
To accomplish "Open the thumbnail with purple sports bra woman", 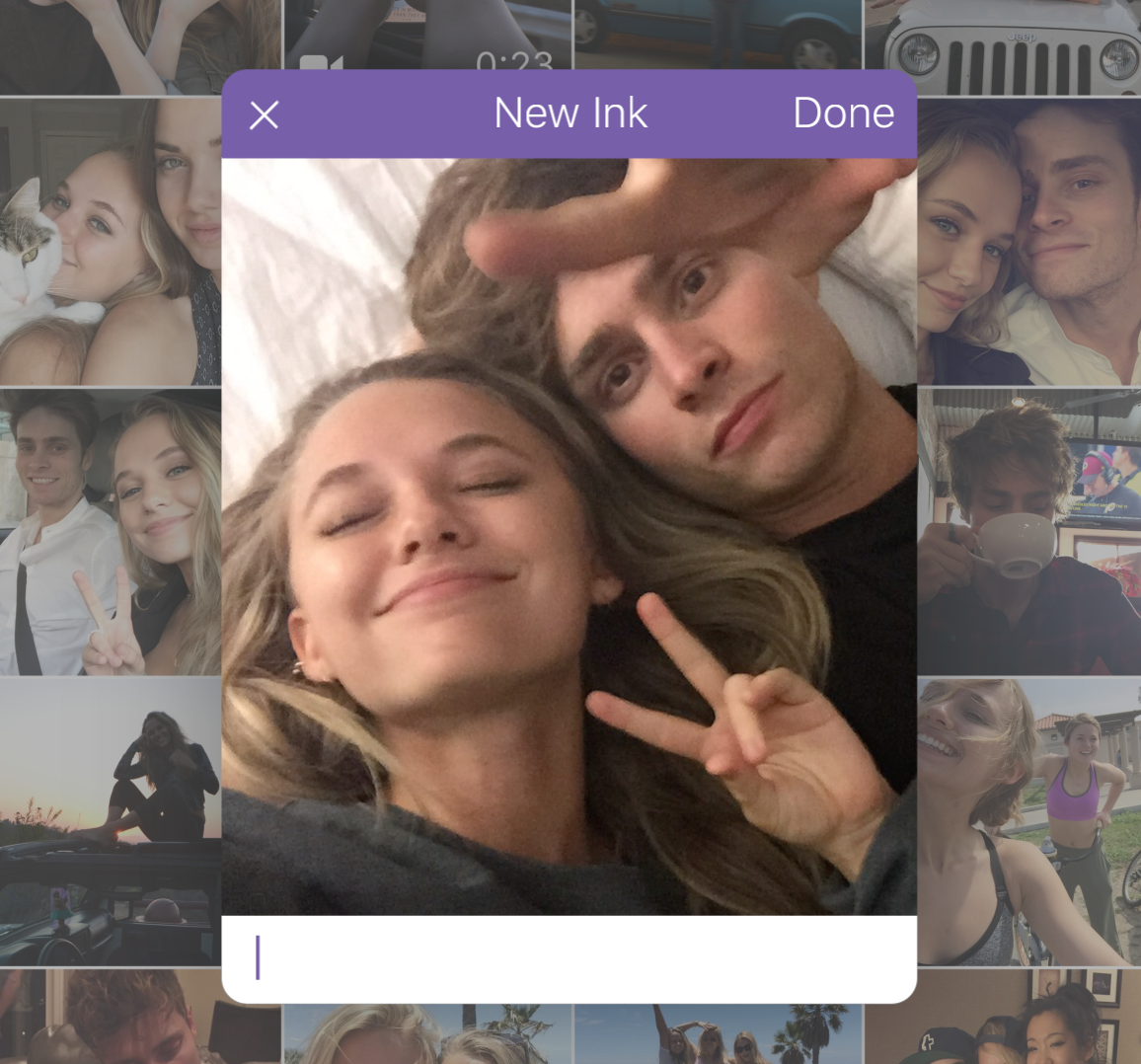I will tap(1028, 822).
